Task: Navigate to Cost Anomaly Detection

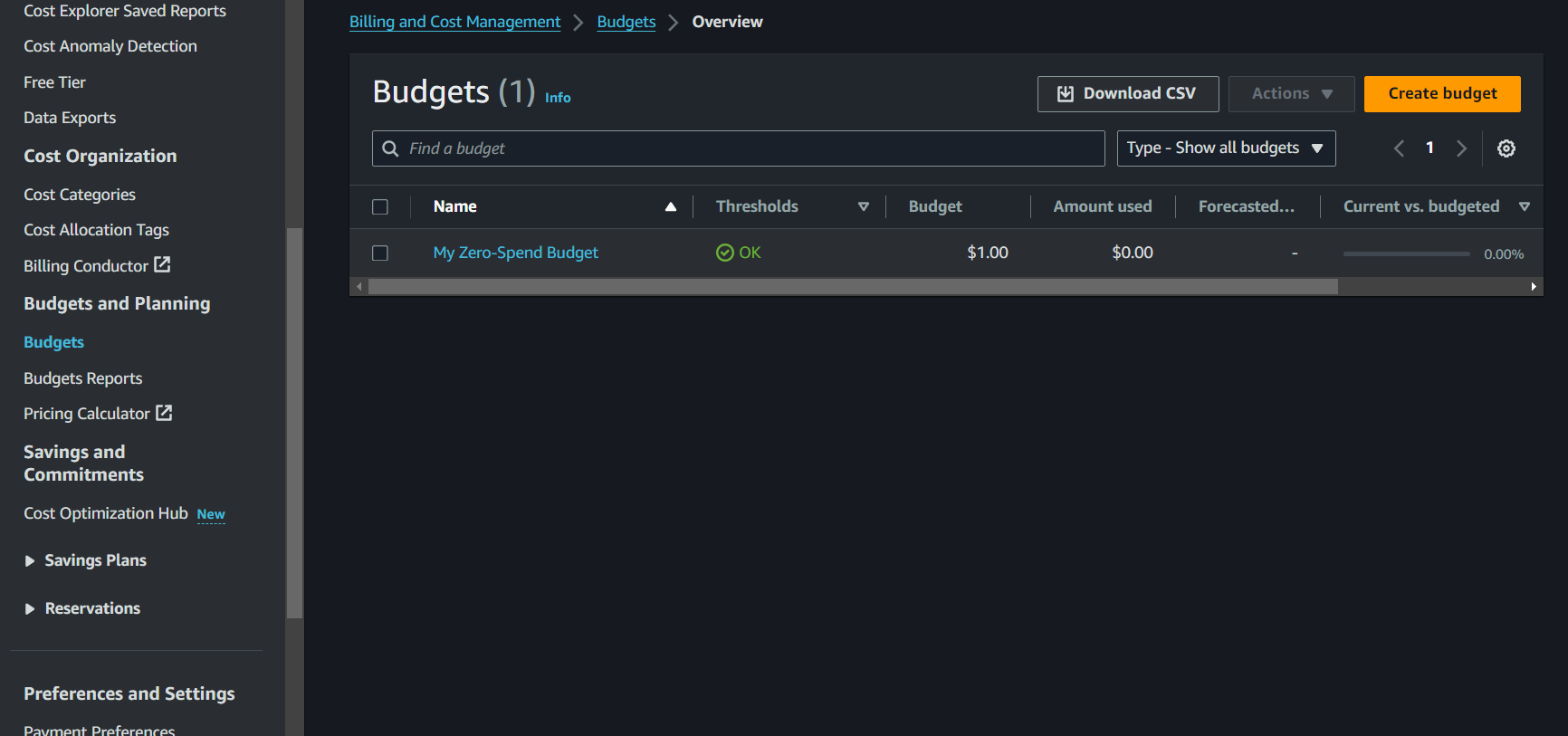Action: 110,46
